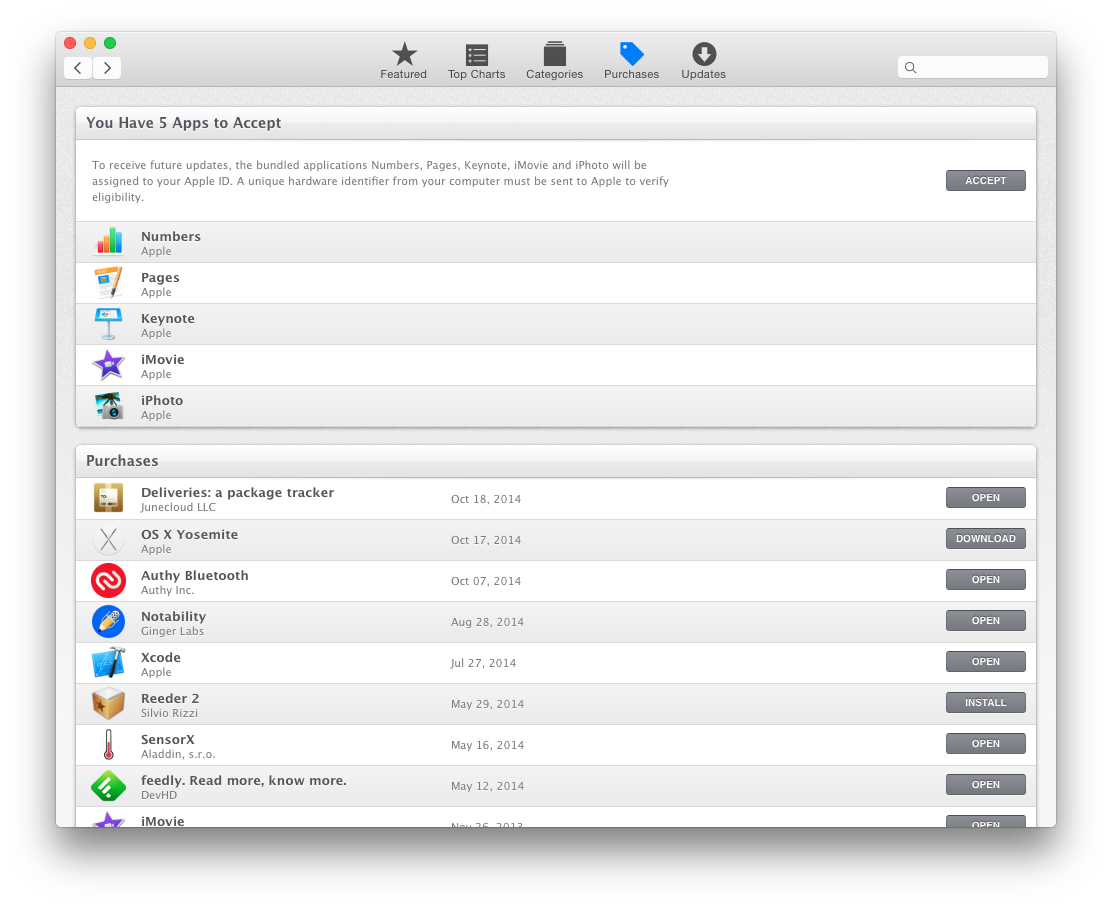Image resolution: width=1112 pixels, height=907 pixels.
Task: Click the Pages app icon
Action: tap(109, 283)
